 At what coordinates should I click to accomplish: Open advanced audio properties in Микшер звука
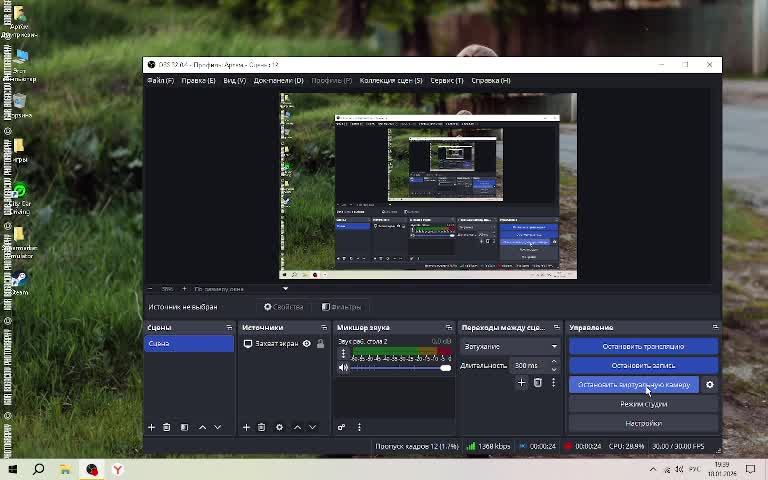pos(341,428)
